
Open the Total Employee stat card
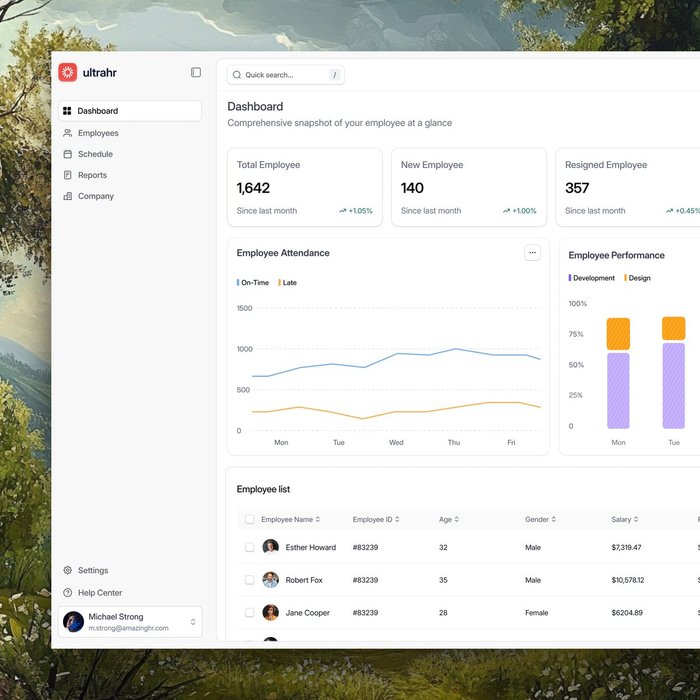[x=304, y=187]
